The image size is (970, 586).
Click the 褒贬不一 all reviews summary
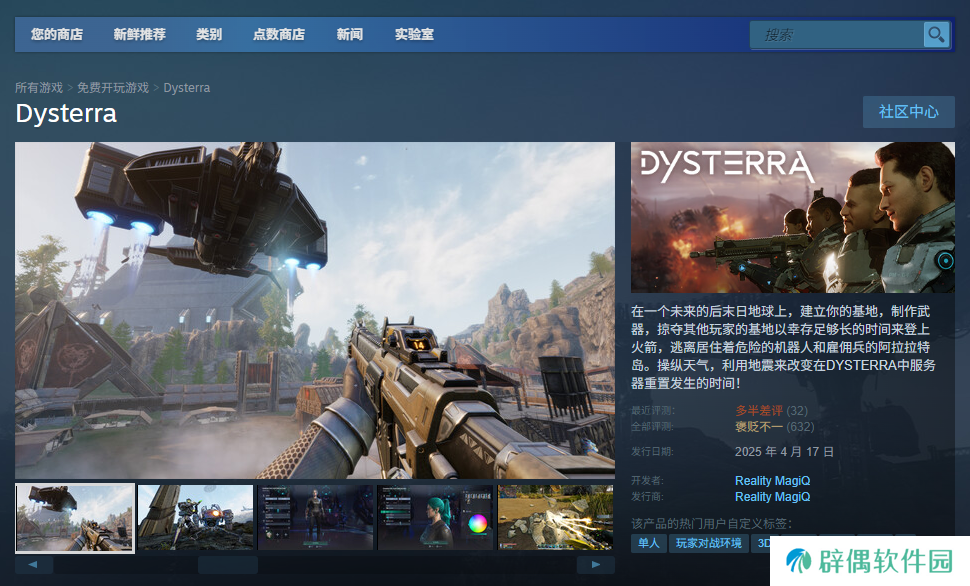click(x=759, y=426)
